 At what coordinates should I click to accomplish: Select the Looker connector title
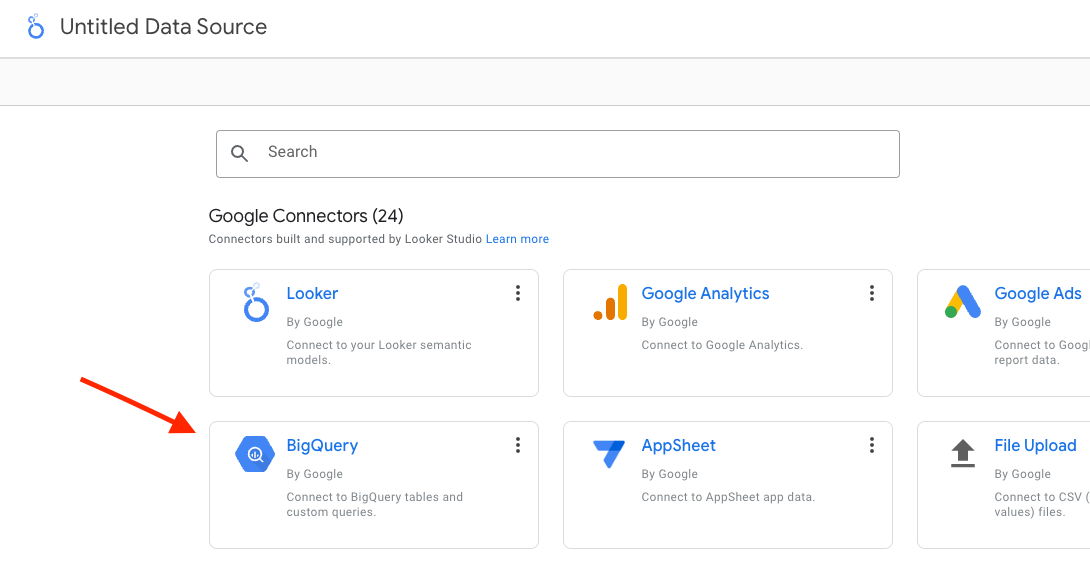coord(312,293)
